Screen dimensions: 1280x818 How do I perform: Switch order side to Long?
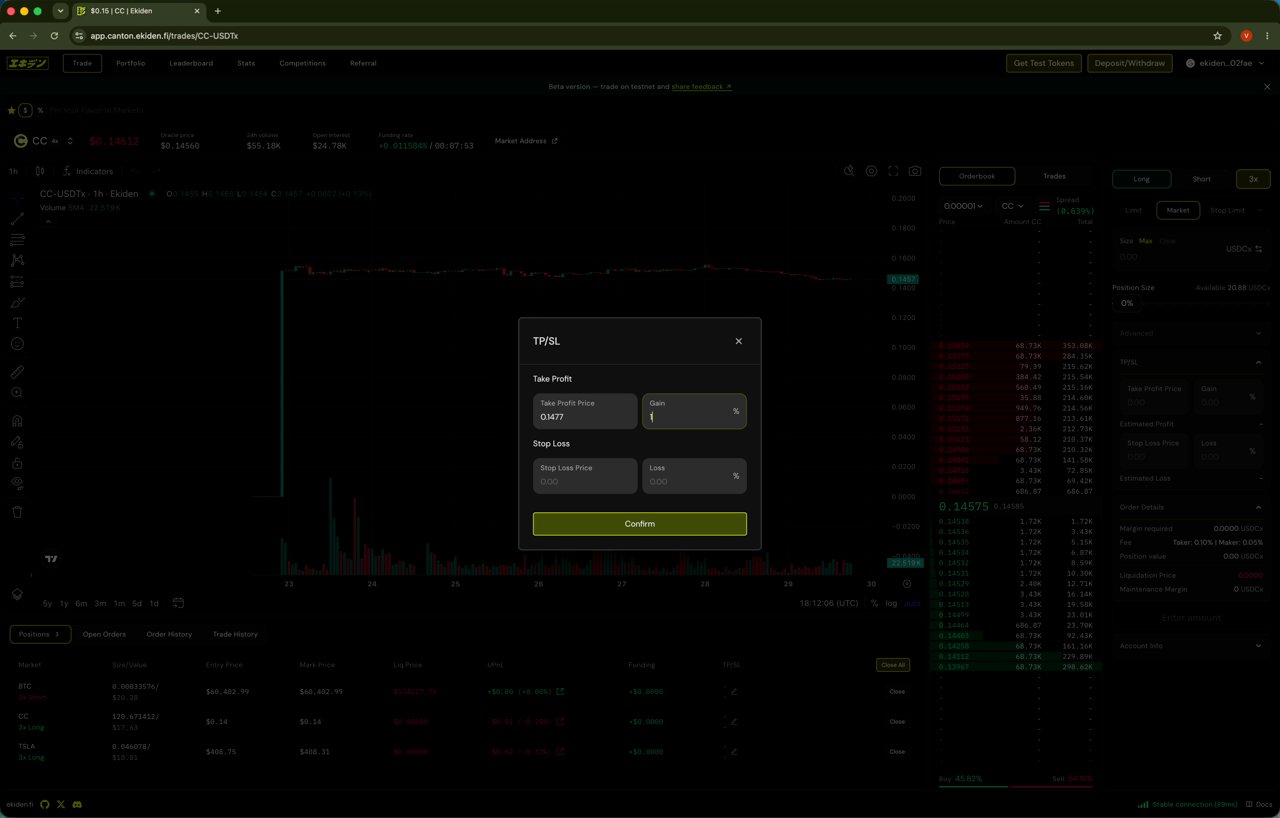[1141, 179]
